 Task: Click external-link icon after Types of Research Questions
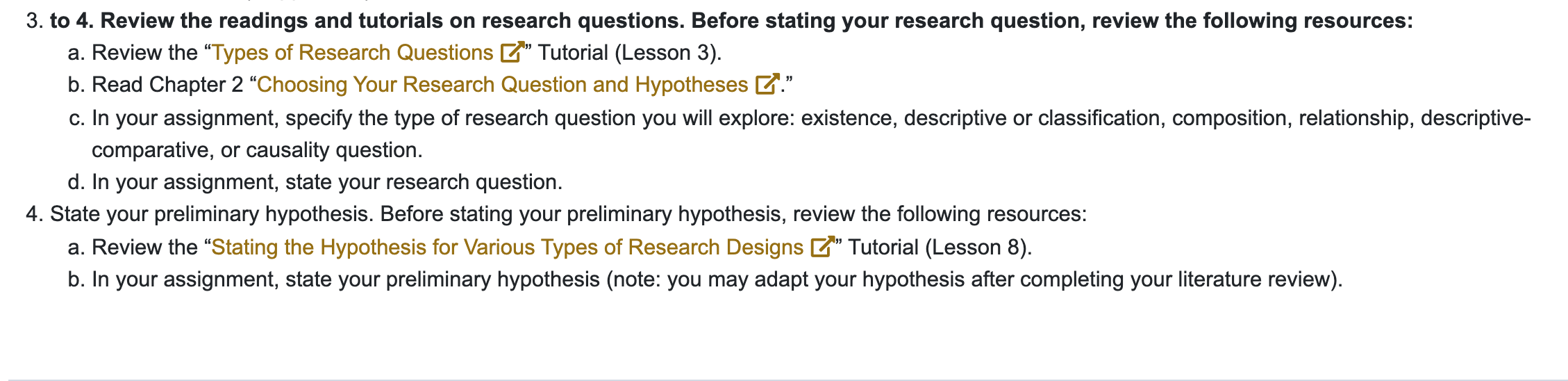[x=512, y=52]
